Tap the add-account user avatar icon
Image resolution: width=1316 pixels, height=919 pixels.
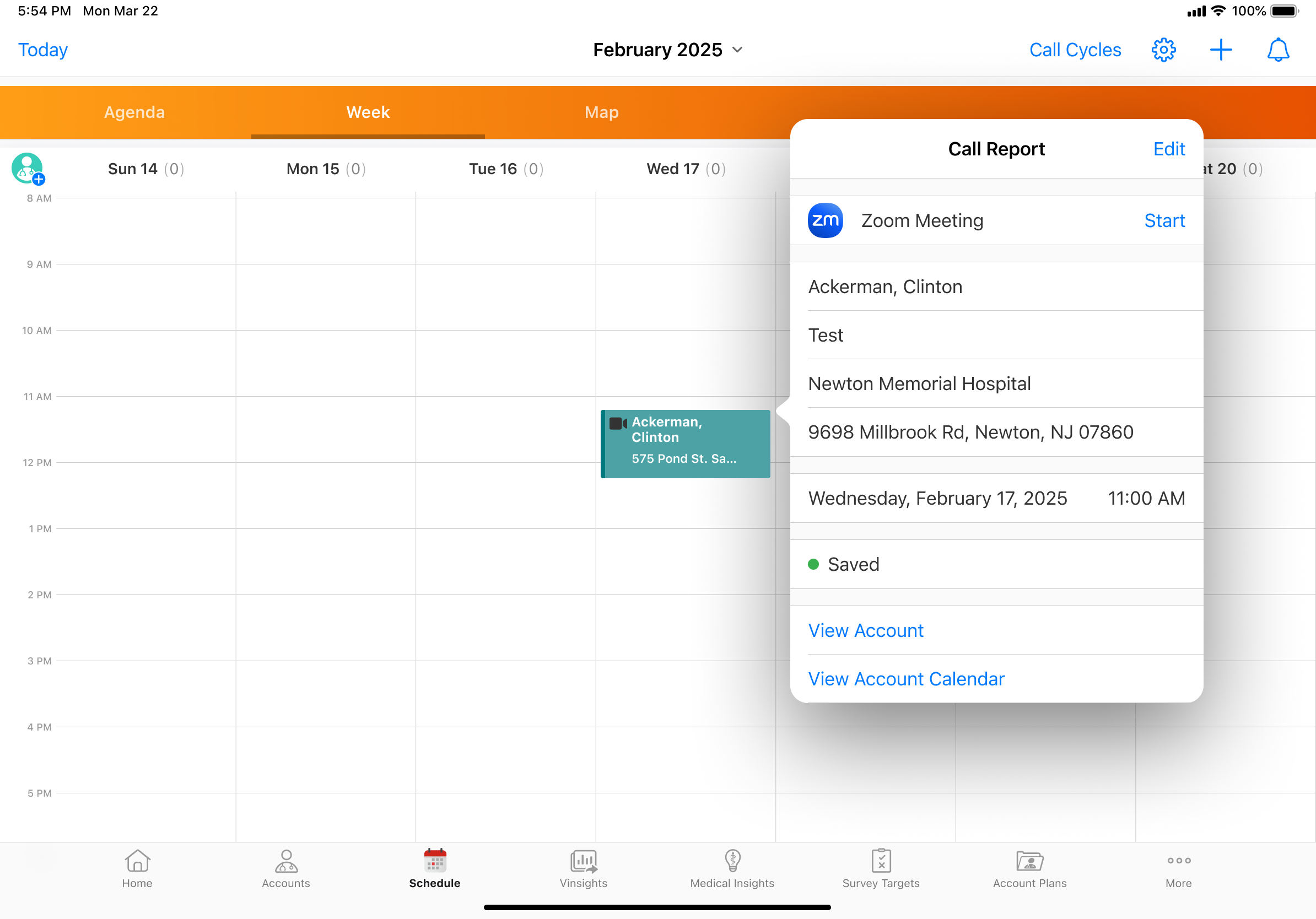[x=28, y=169]
